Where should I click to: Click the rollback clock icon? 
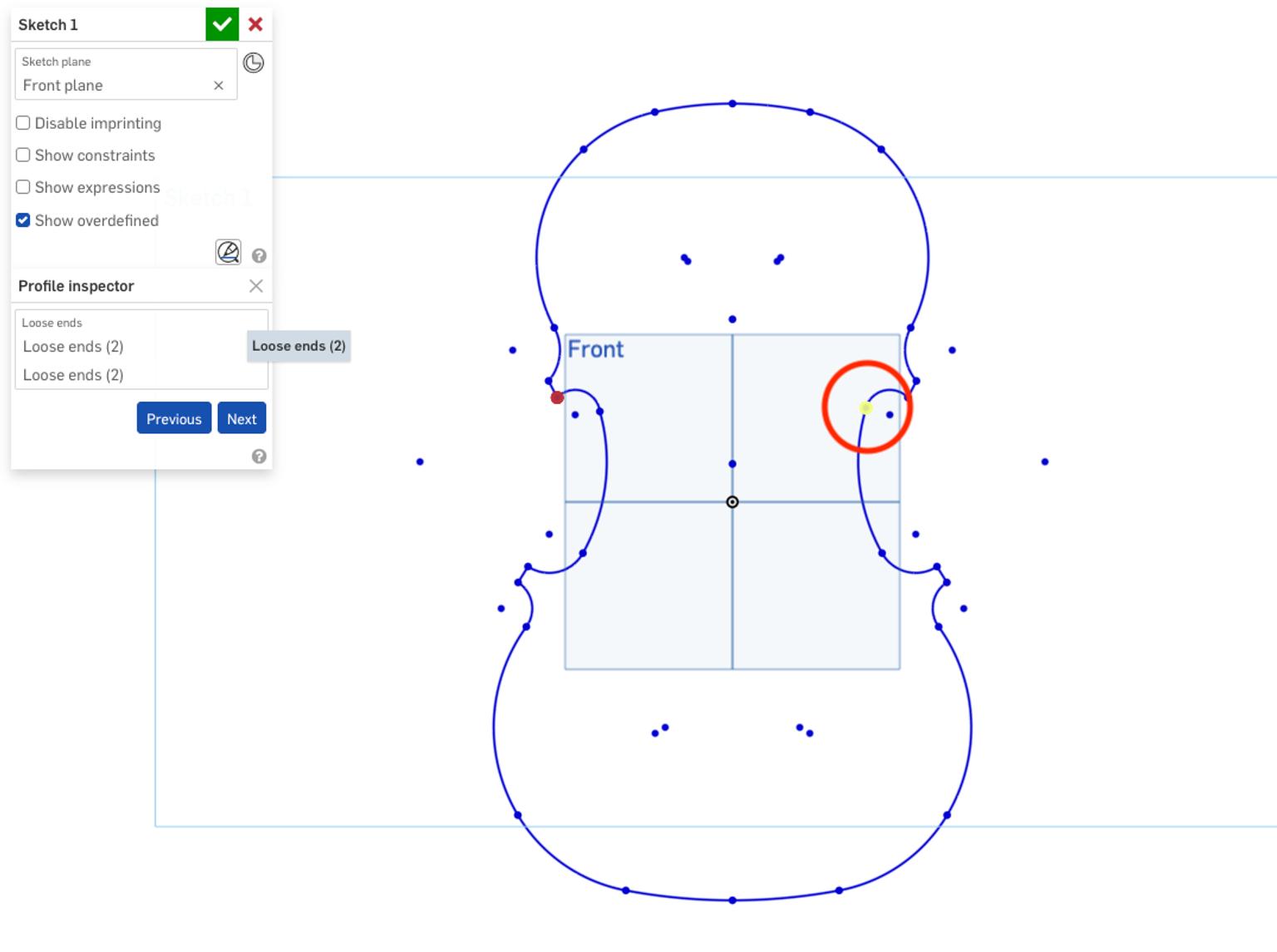254,62
